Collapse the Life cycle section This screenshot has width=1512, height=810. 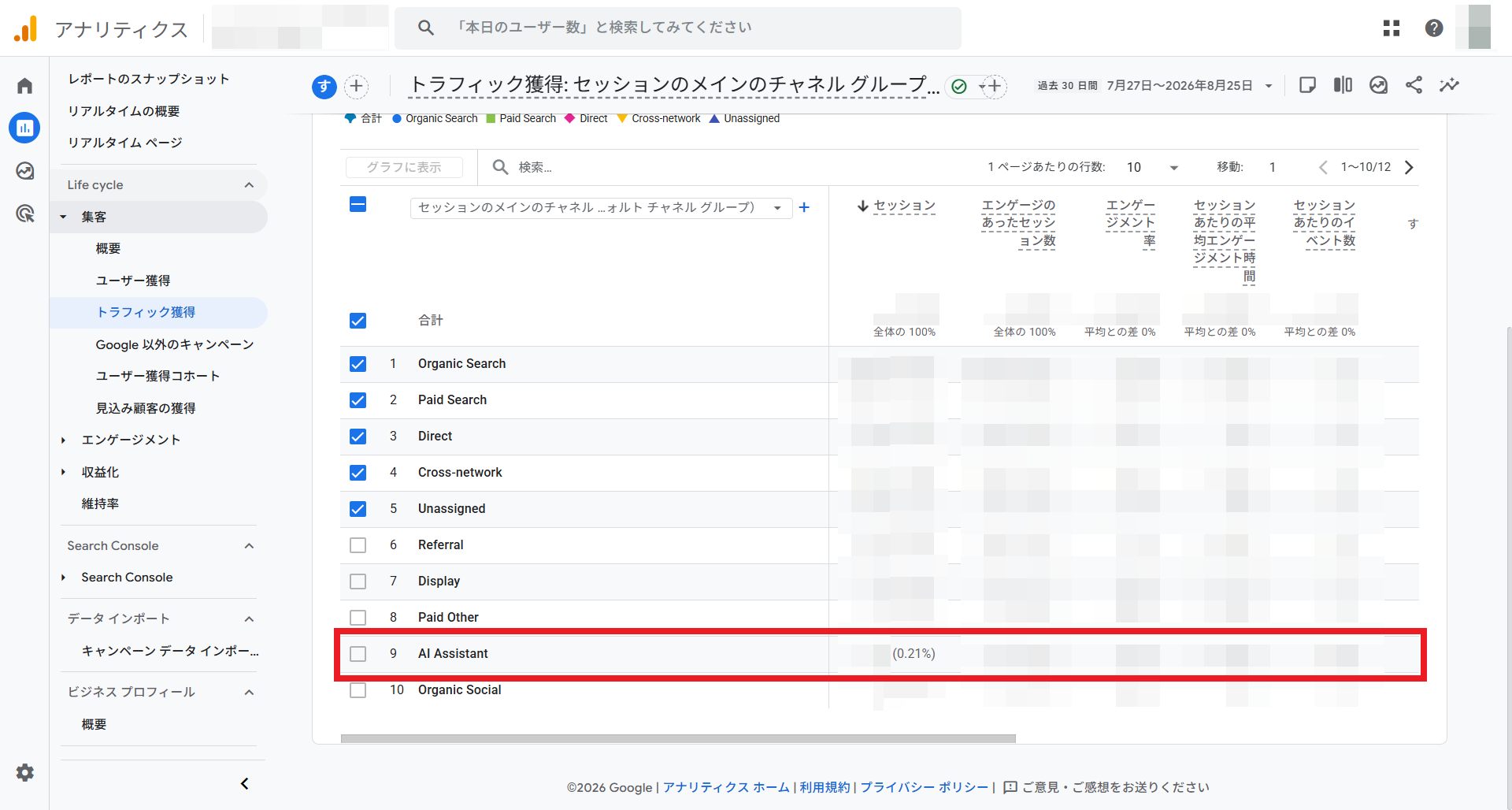point(249,185)
